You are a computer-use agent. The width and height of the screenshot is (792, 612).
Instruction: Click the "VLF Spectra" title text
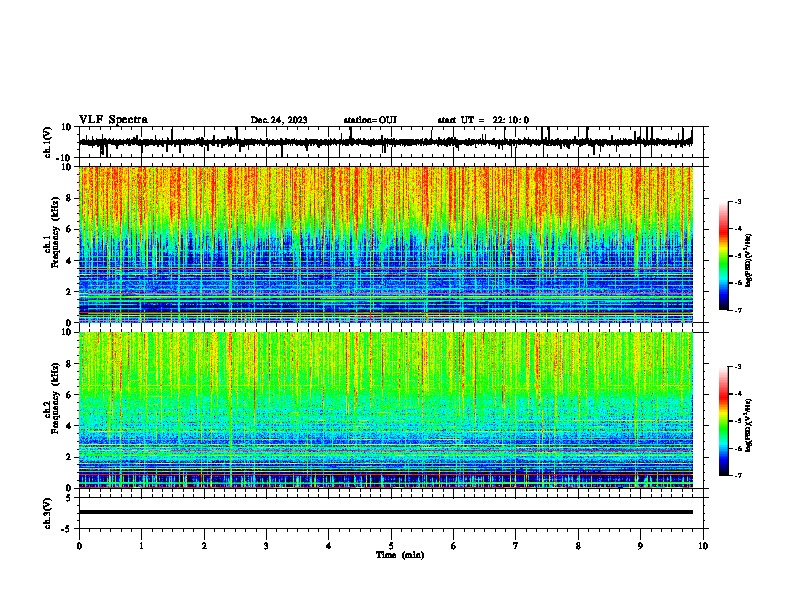coord(113,120)
